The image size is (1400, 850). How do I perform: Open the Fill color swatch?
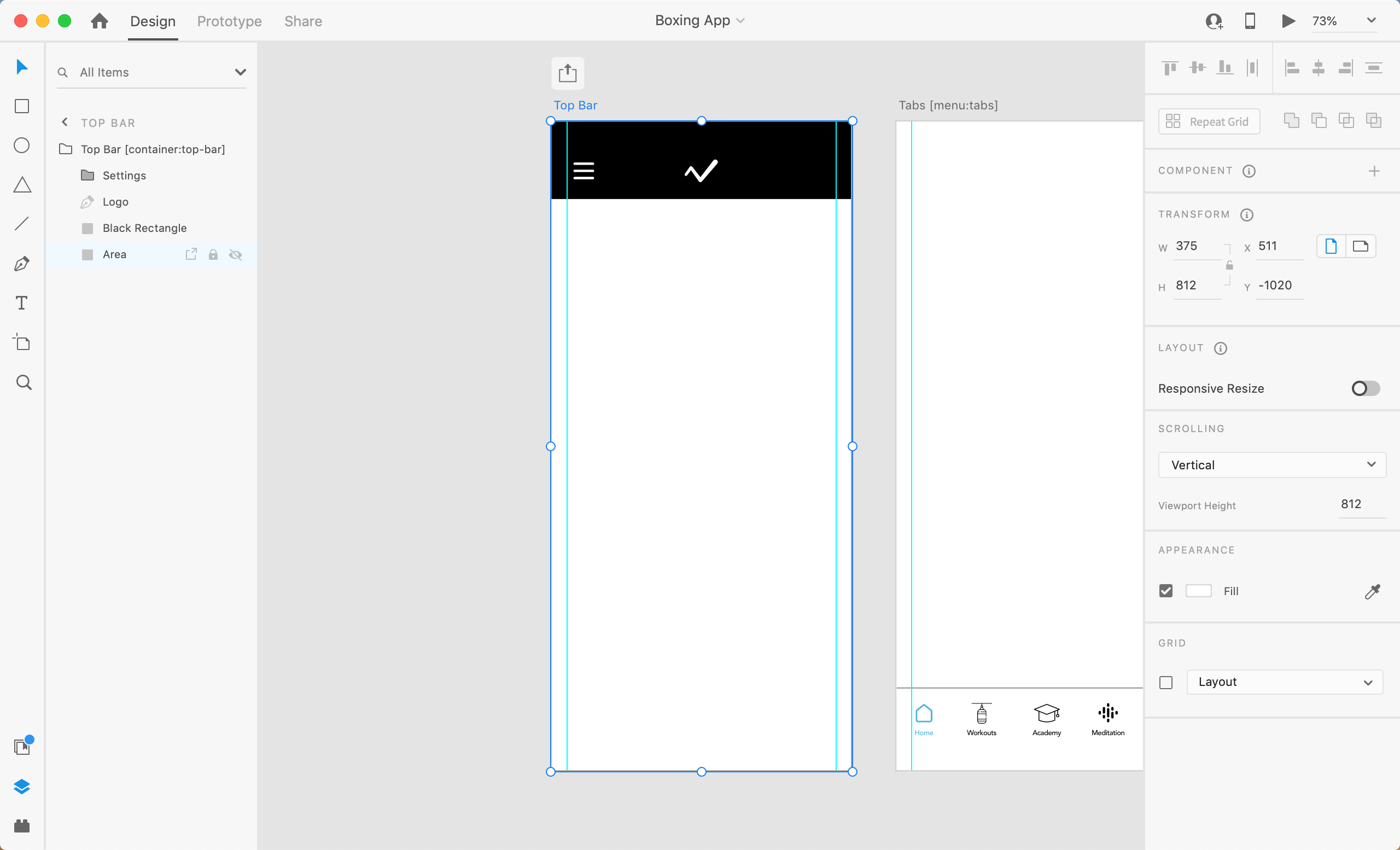coord(1198,591)
